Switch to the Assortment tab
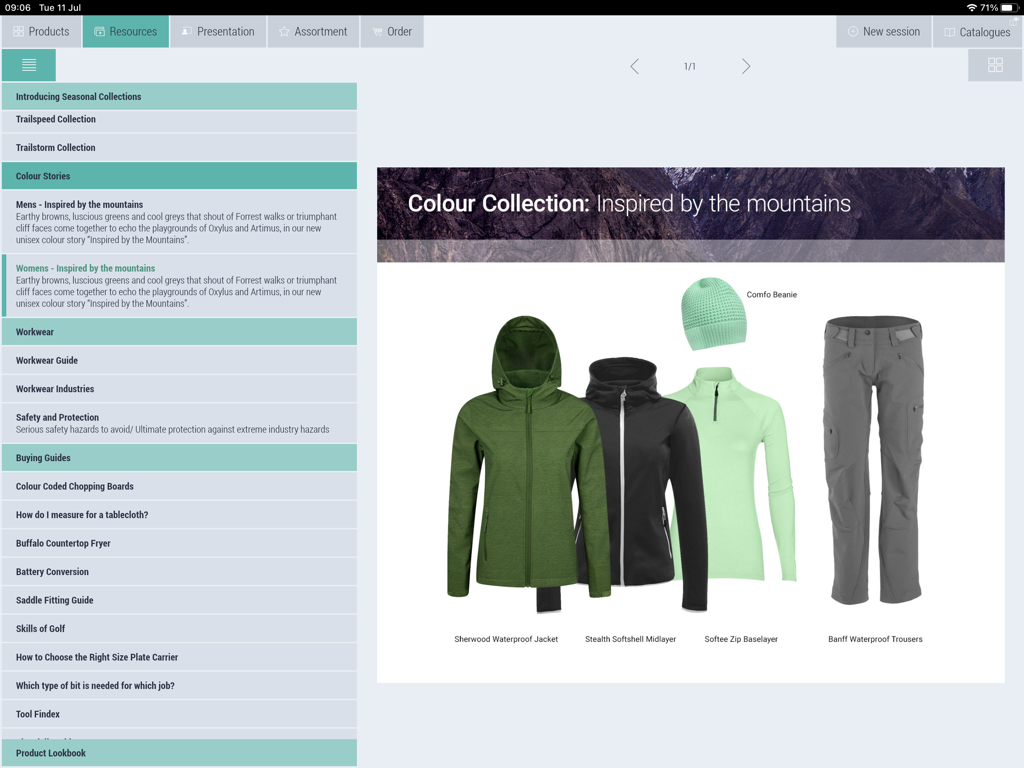 coord(313,31)
